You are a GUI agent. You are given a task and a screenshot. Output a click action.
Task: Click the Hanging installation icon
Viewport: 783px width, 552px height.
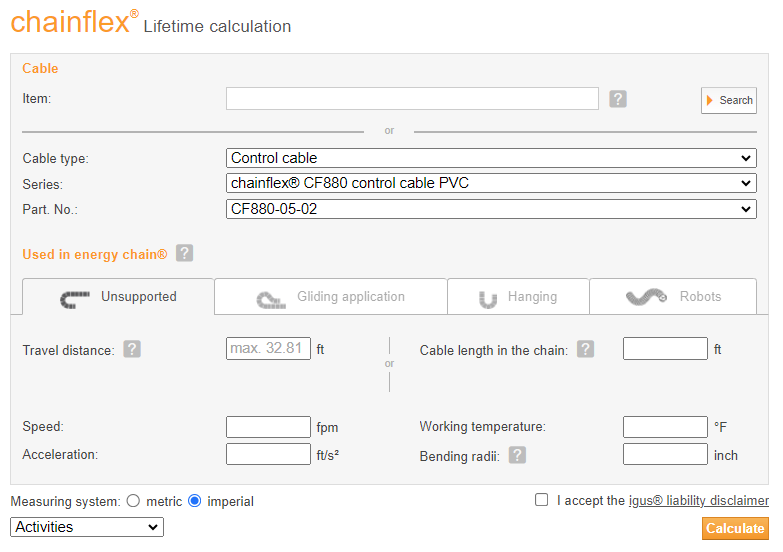click(x=488, y=298)
